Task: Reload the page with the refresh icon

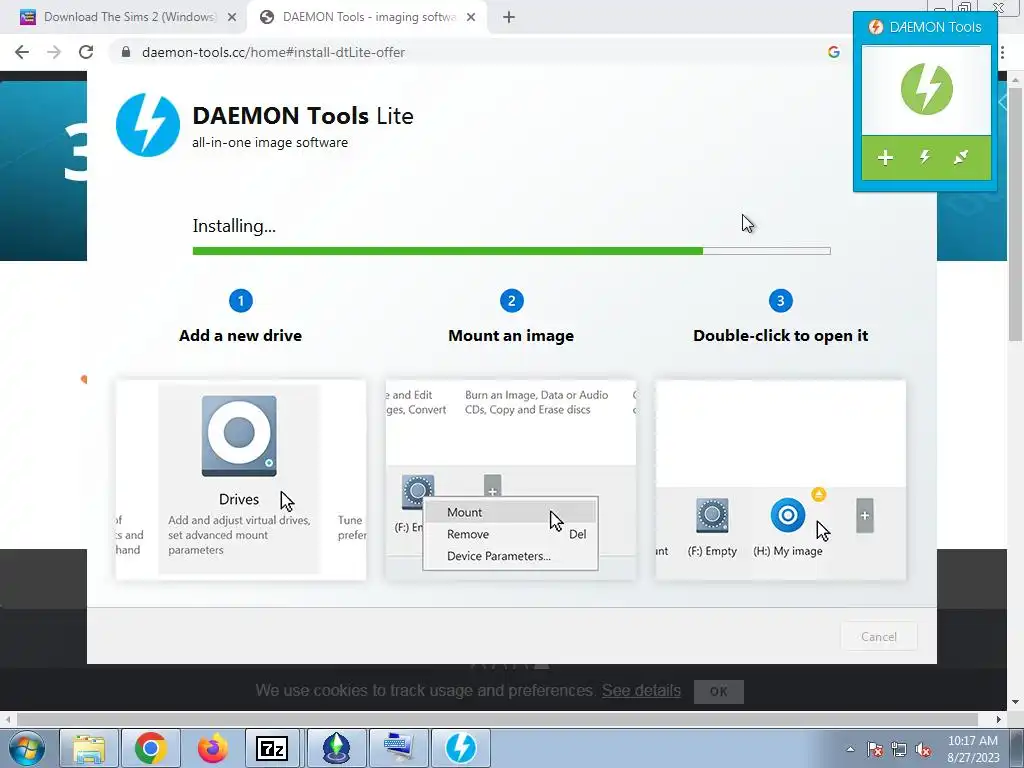Action: click(86, 52)
